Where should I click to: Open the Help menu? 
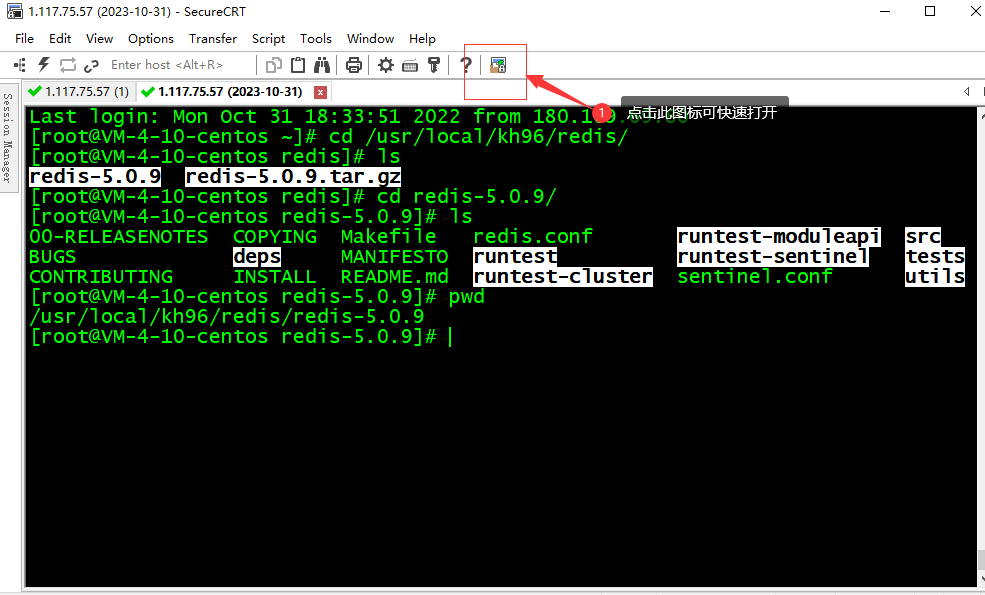click(422, 39)
